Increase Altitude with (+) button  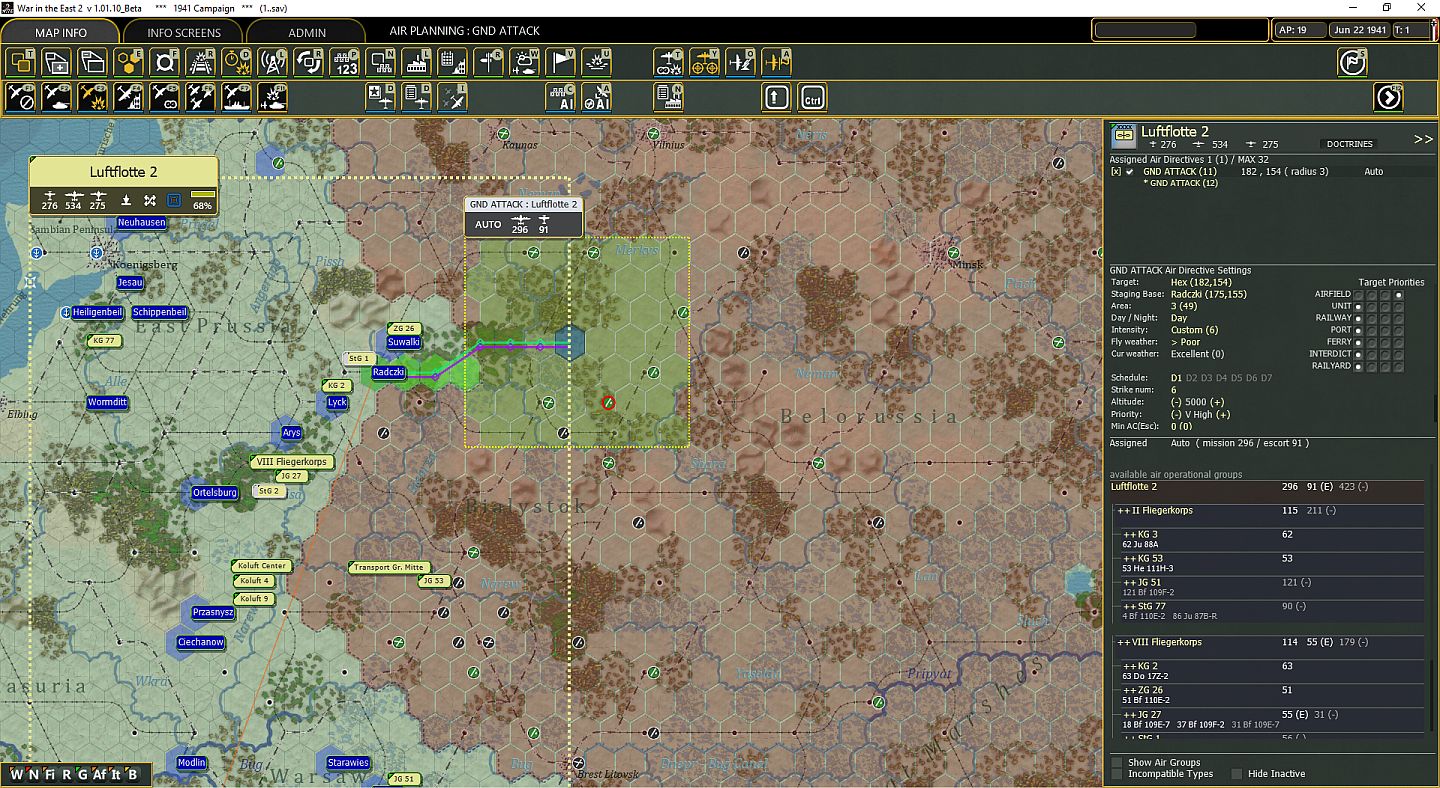[1216, 402]
